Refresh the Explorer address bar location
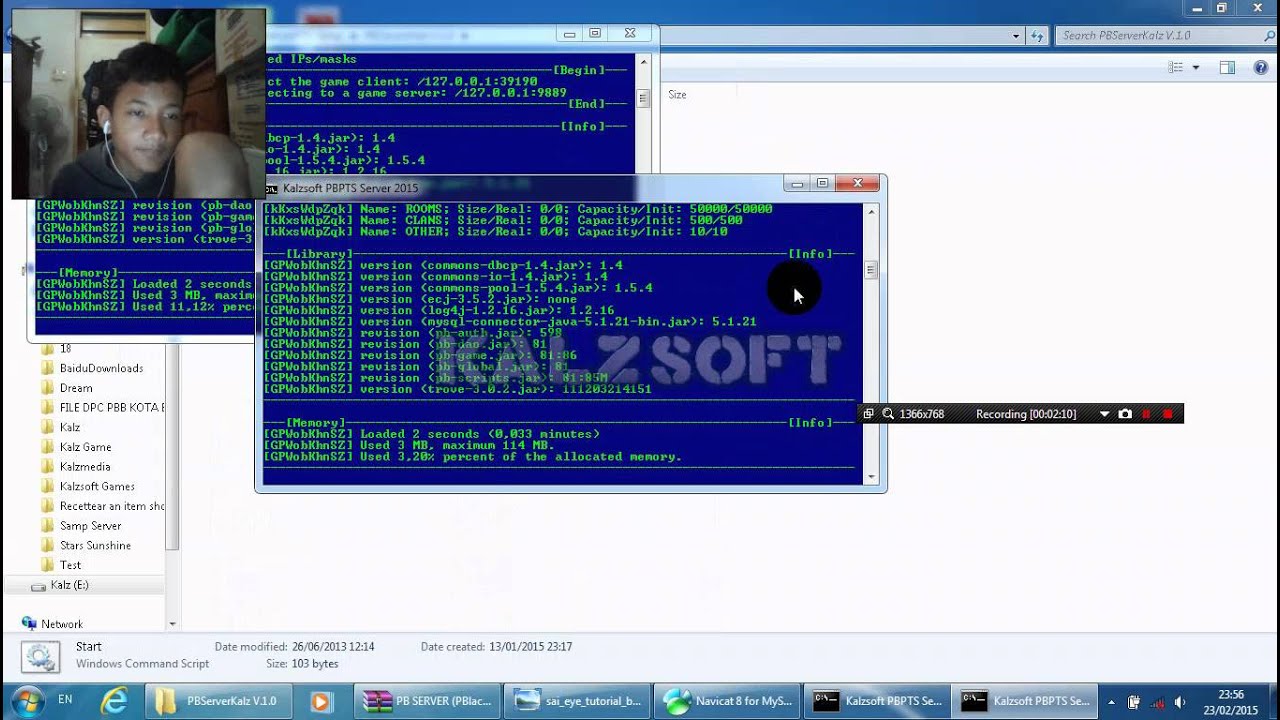Screen dimensions: 1280x720 click(1037, 35)
